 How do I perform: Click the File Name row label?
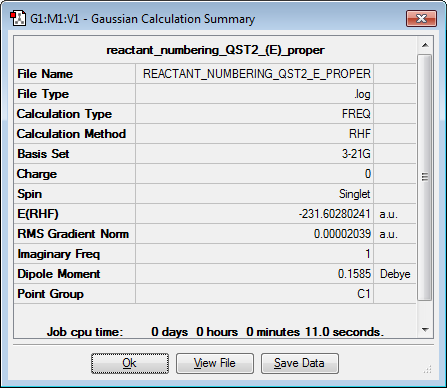pos(45,74)
